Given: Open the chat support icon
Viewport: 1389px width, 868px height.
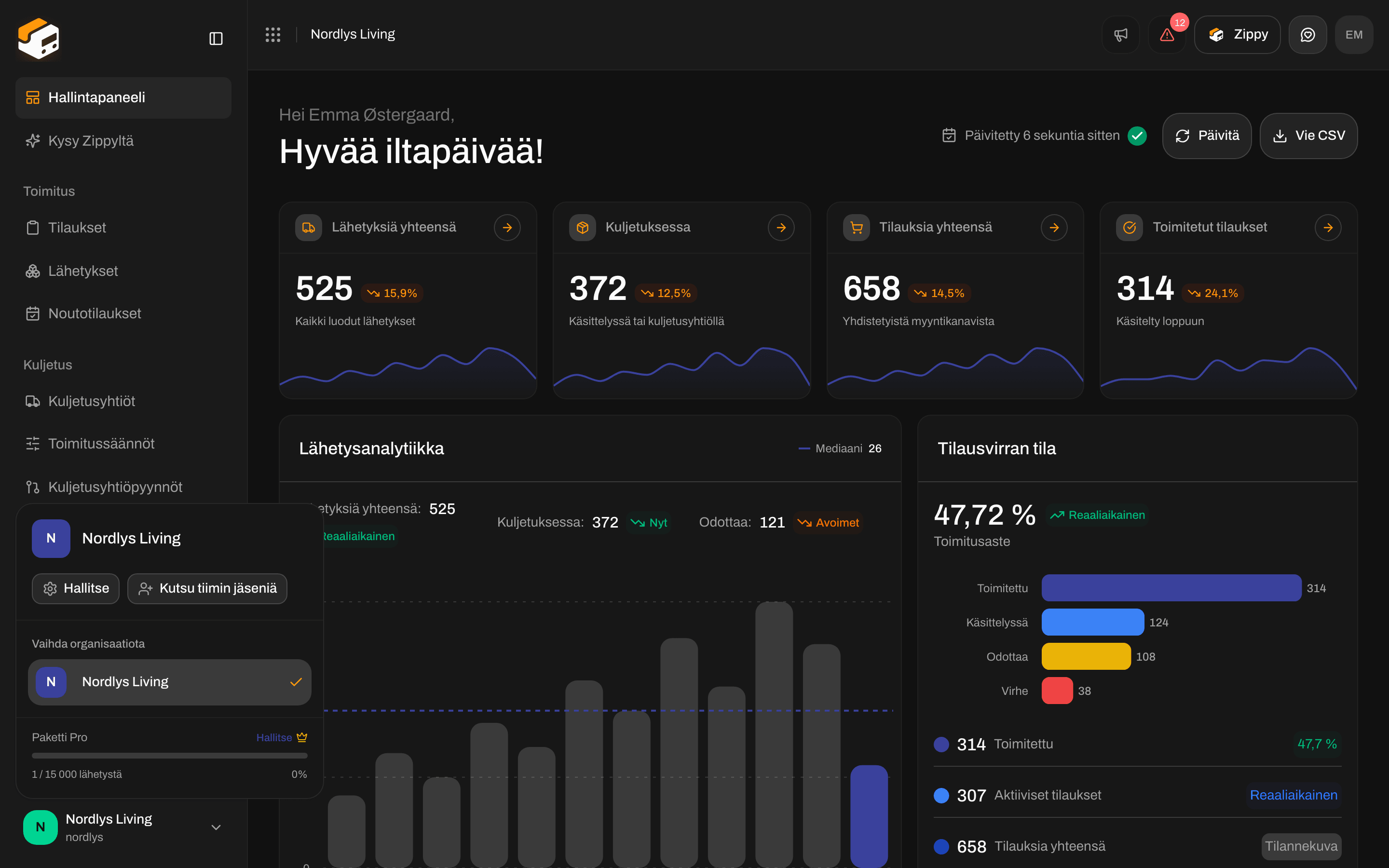Looking at the screenshot, I should tap(1307, 34).
